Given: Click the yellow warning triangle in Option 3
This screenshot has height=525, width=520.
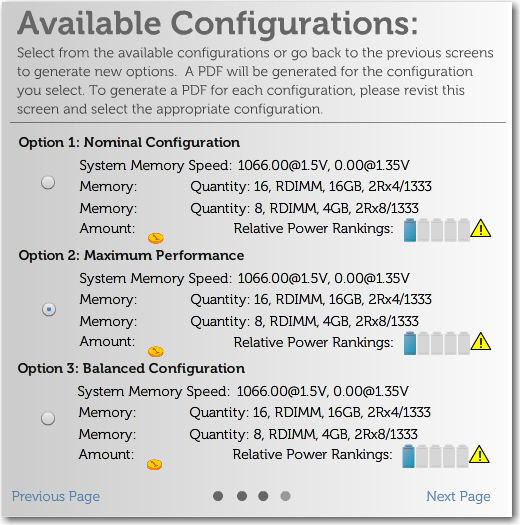Looking at the screenshot, I should (x=479, y=454).
